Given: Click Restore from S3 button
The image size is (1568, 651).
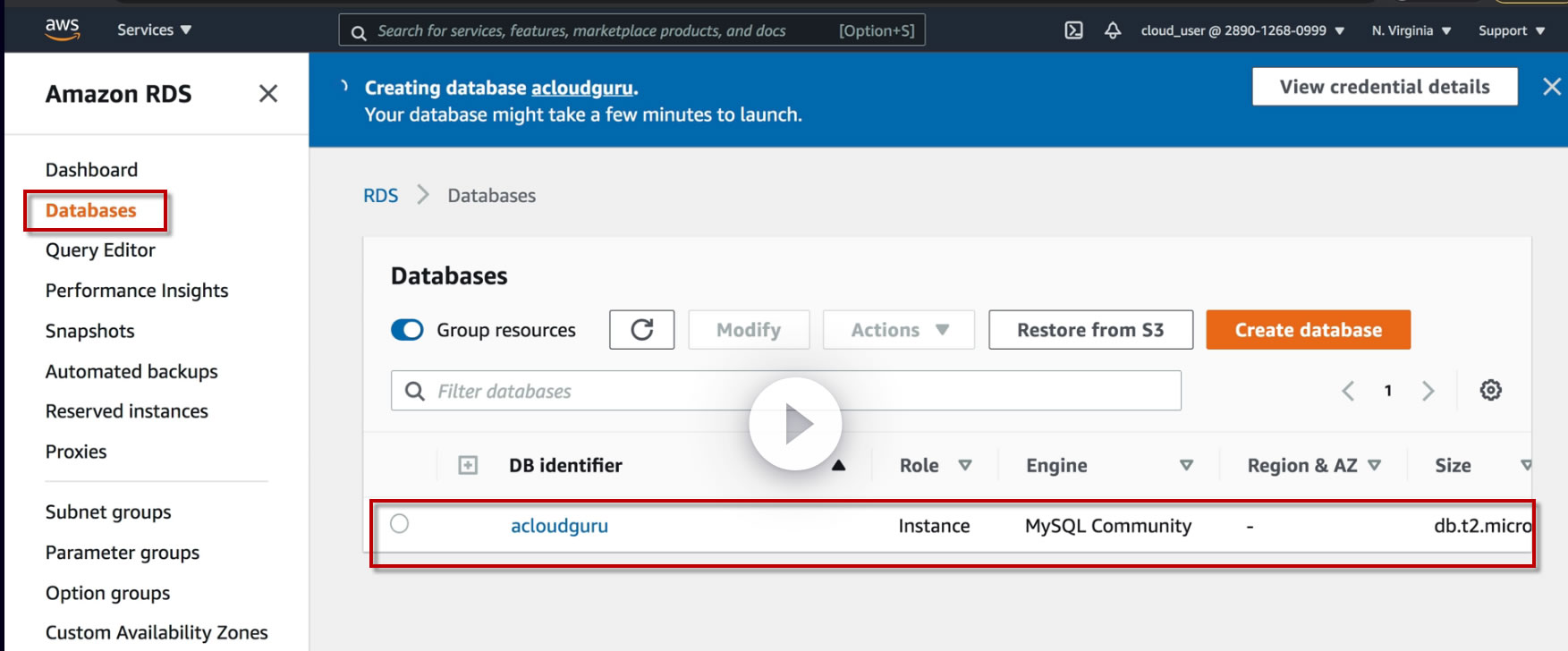Looking at the screenshot, I should click(x=1090, y=330).
